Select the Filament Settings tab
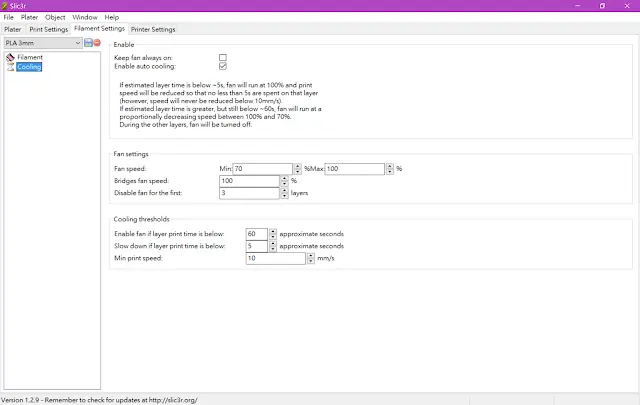 click(100, 29)
